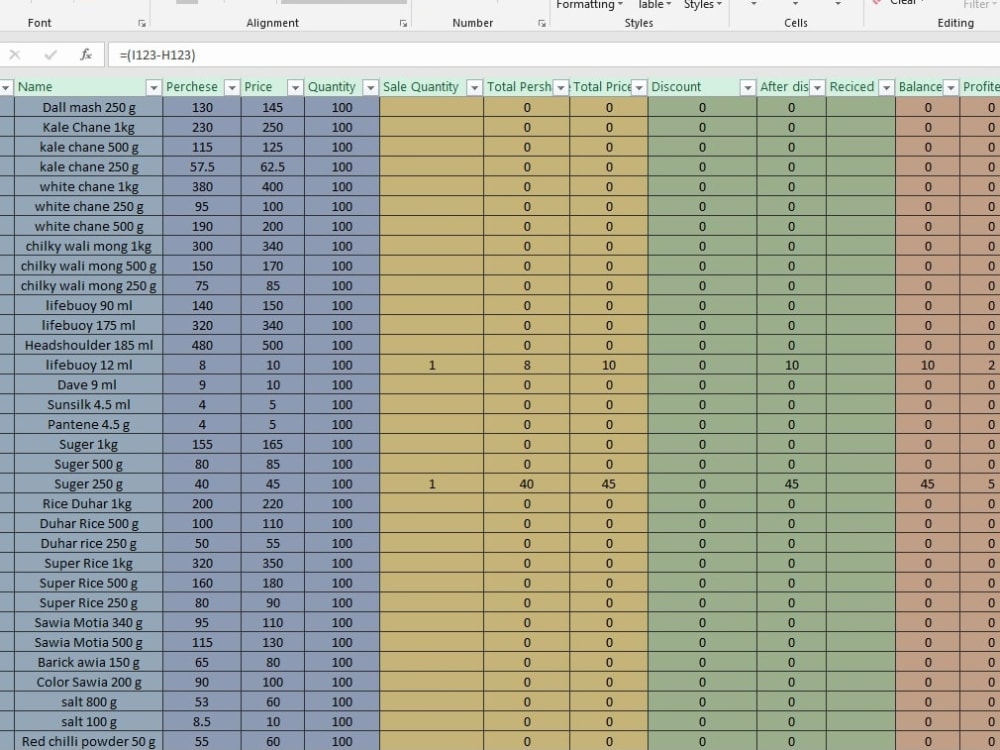Open the Perchese column filter dropdown

(232, 87)
